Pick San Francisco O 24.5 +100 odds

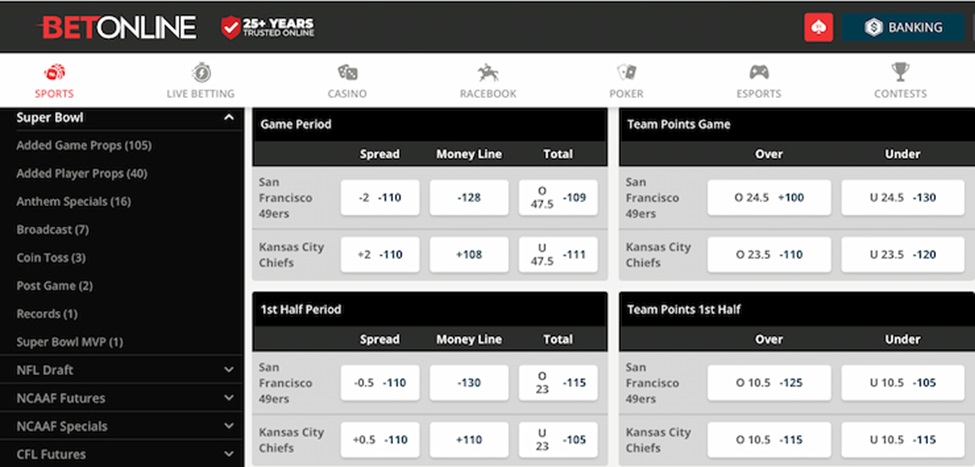pos(769,198)
